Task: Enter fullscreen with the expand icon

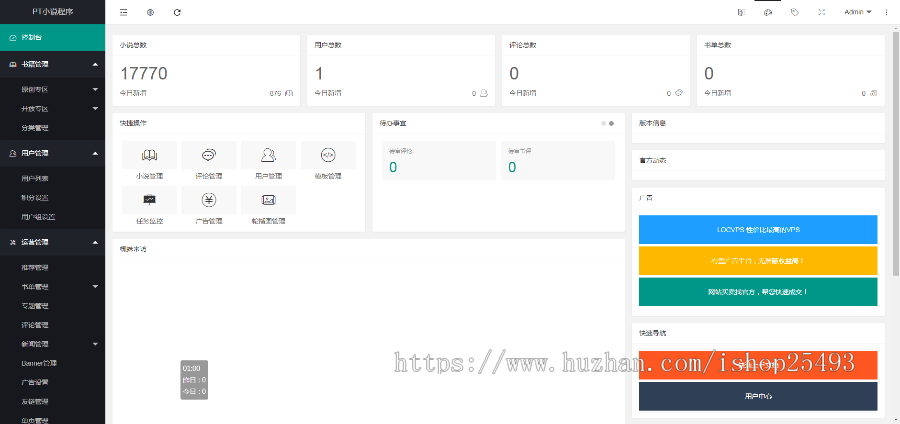Action: 821,12
